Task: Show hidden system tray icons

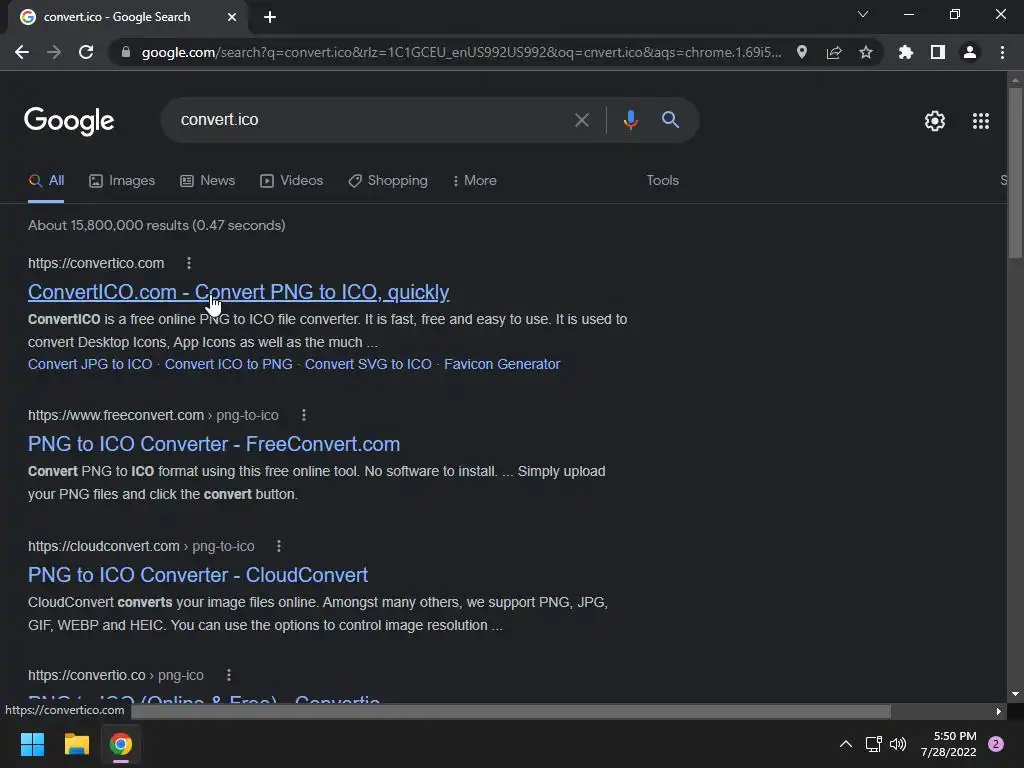Action: (x=846, y=744)
